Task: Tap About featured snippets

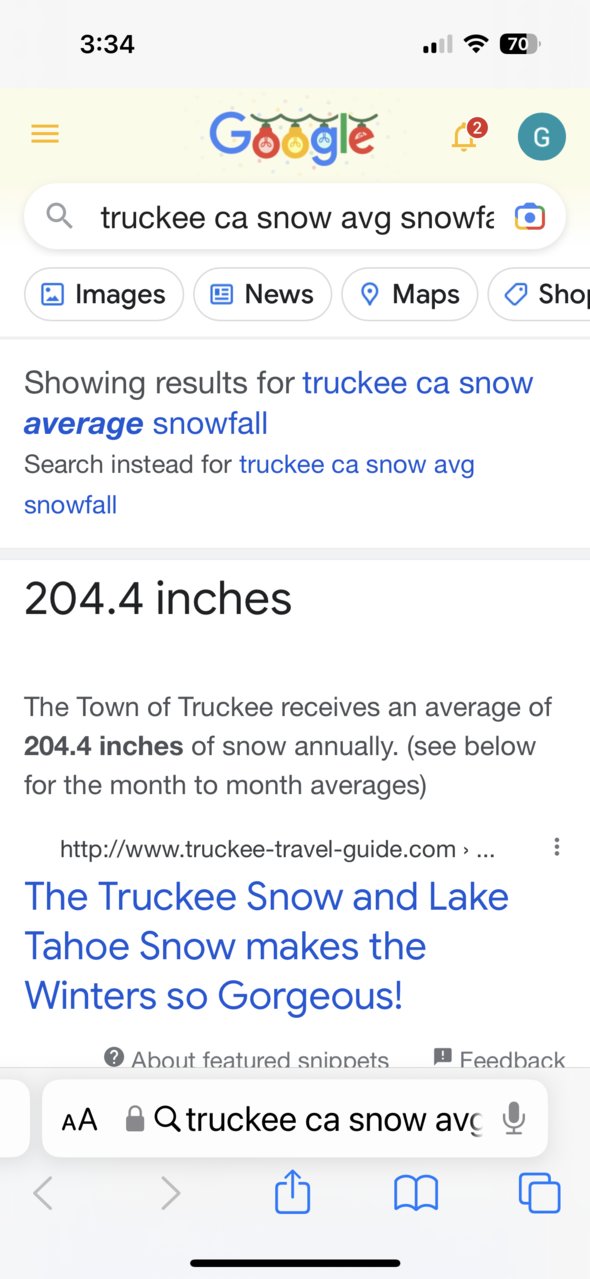Action: coord(246,1059)
